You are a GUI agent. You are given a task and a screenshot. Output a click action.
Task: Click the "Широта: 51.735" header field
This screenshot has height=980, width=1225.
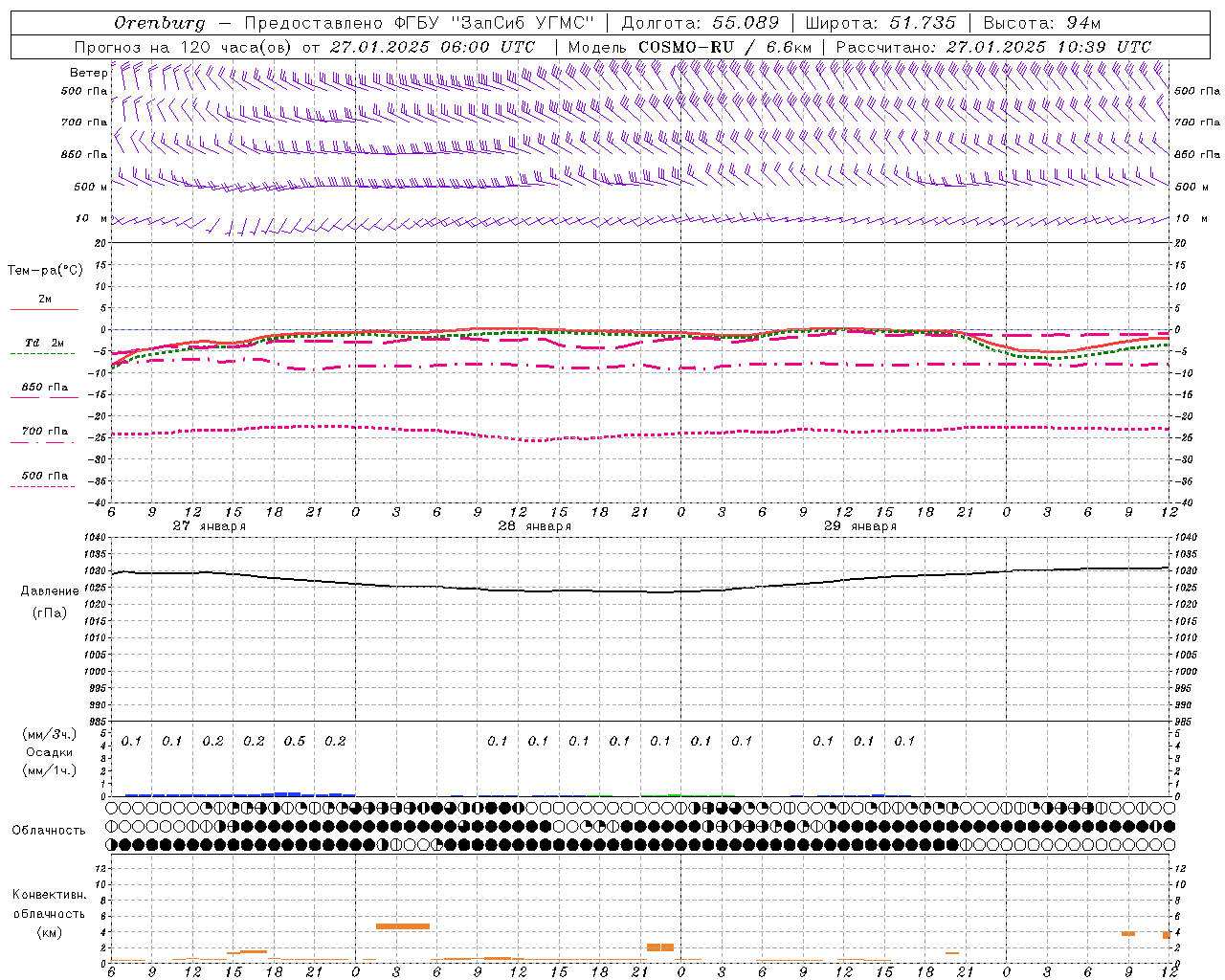[x=880, y=23]
